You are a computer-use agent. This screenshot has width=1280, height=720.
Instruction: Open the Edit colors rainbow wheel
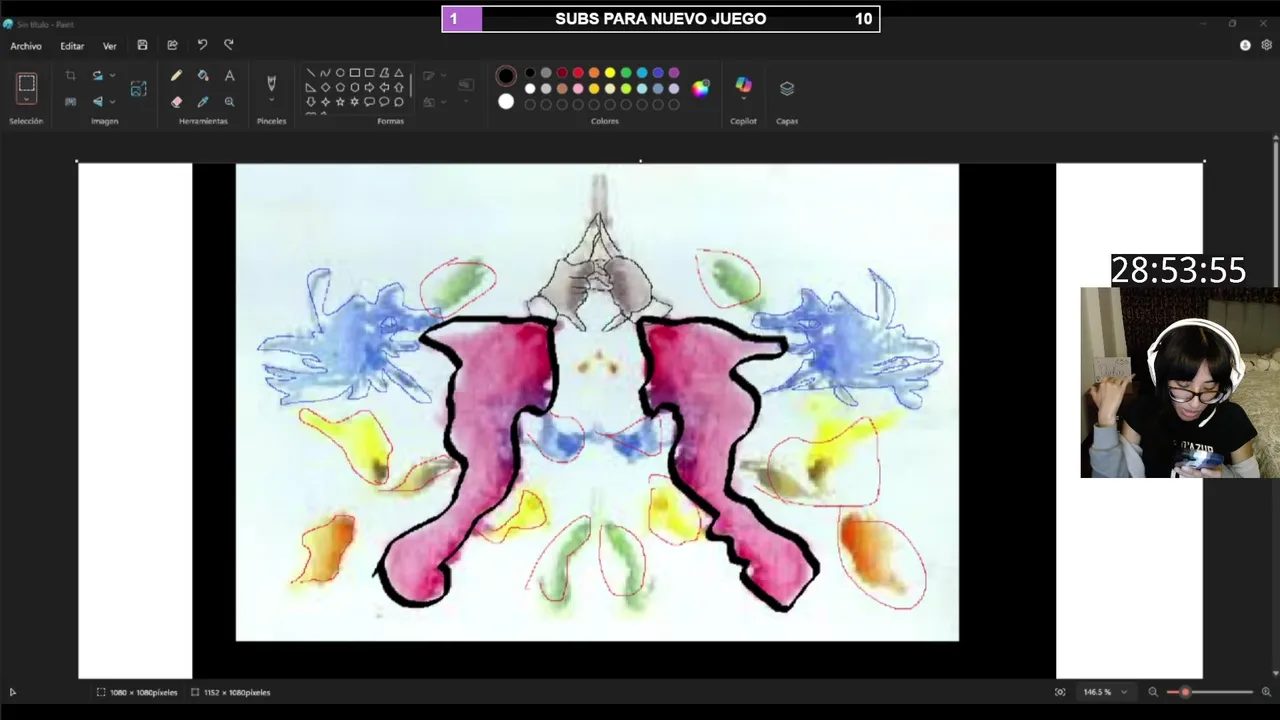click(700, 88)
